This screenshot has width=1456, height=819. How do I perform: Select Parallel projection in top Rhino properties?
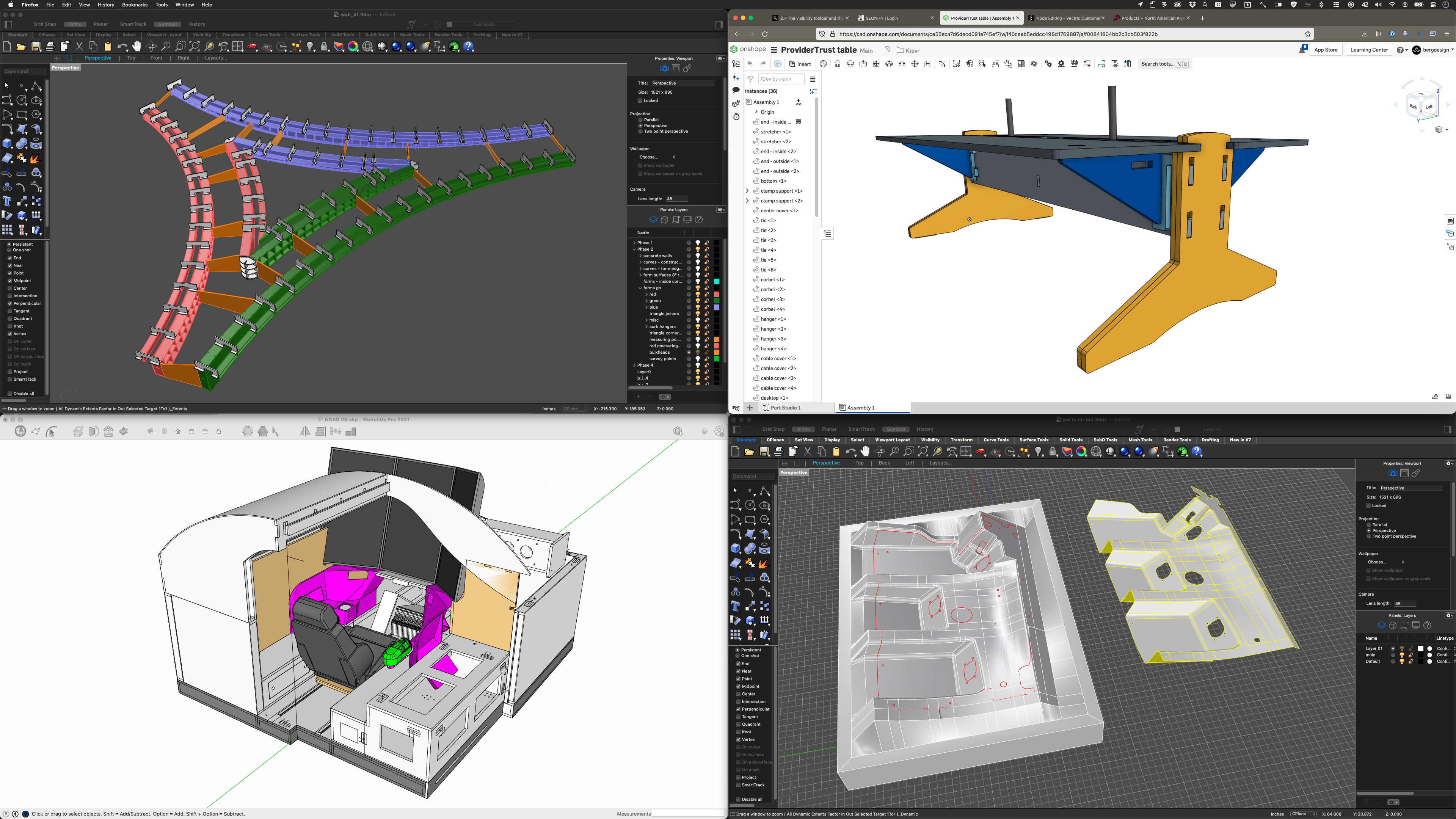(x=640, y=120)
